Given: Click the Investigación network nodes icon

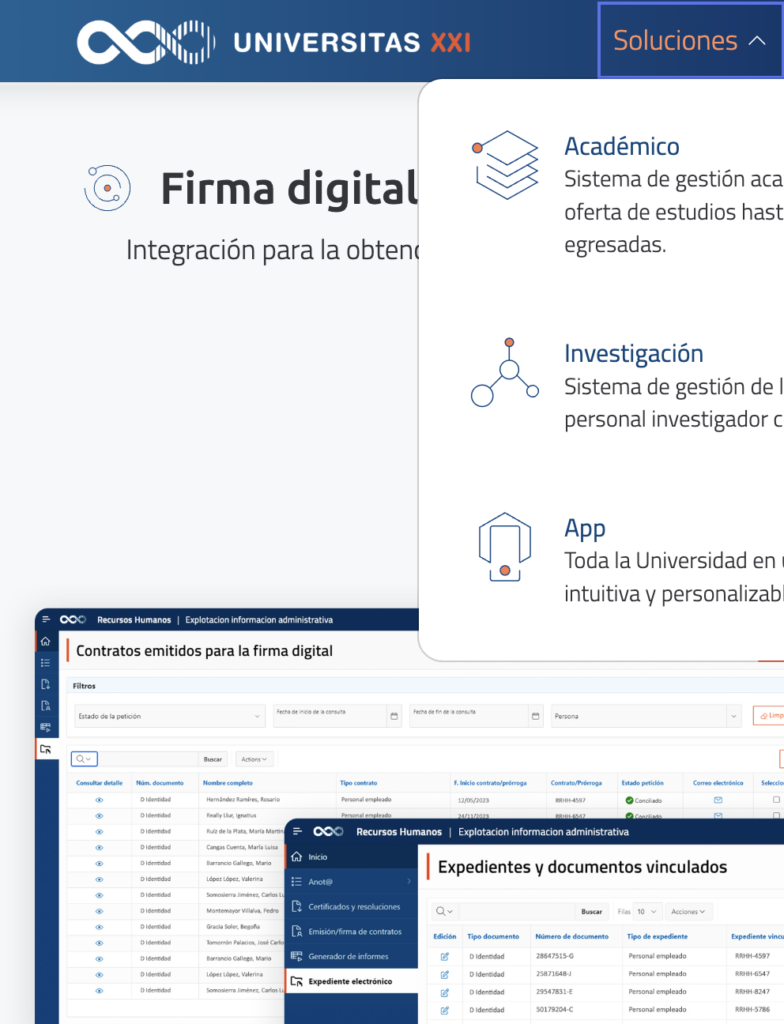Looking at the screenshot, I should click(x=505, y=373).
